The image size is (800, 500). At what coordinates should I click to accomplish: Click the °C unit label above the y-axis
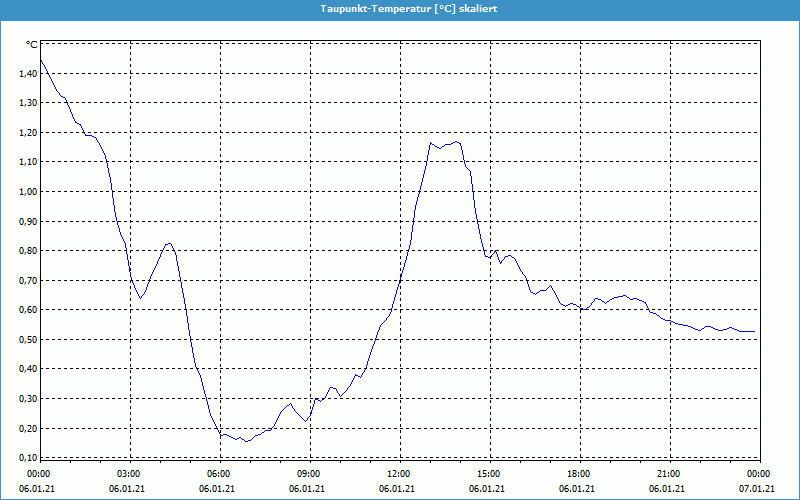tap(31, 45)
